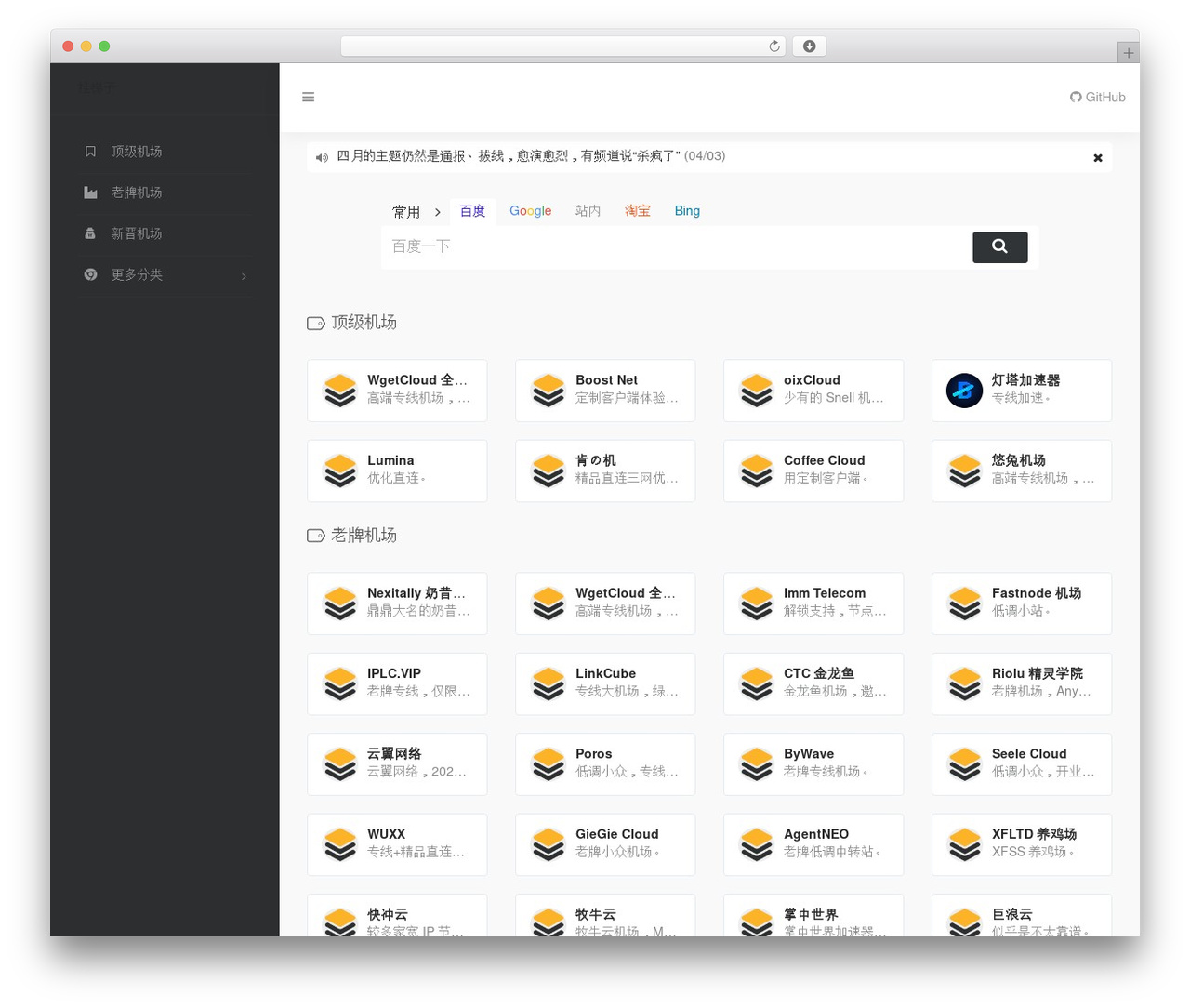The width and height of the screenshot is (1190, 1008).
Task: Click the AgentNEO card icon
Action: [x=756, y=844]
